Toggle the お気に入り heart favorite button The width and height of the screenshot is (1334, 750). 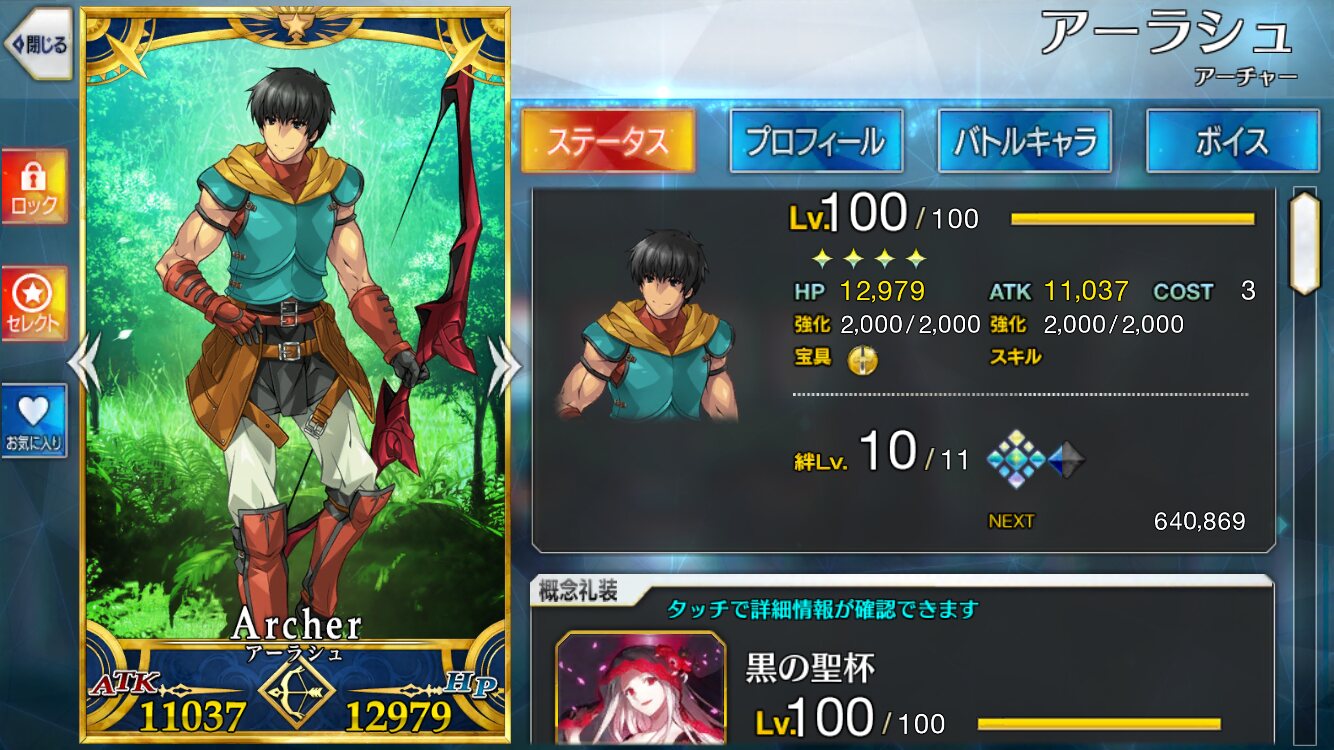coord(35,421)
